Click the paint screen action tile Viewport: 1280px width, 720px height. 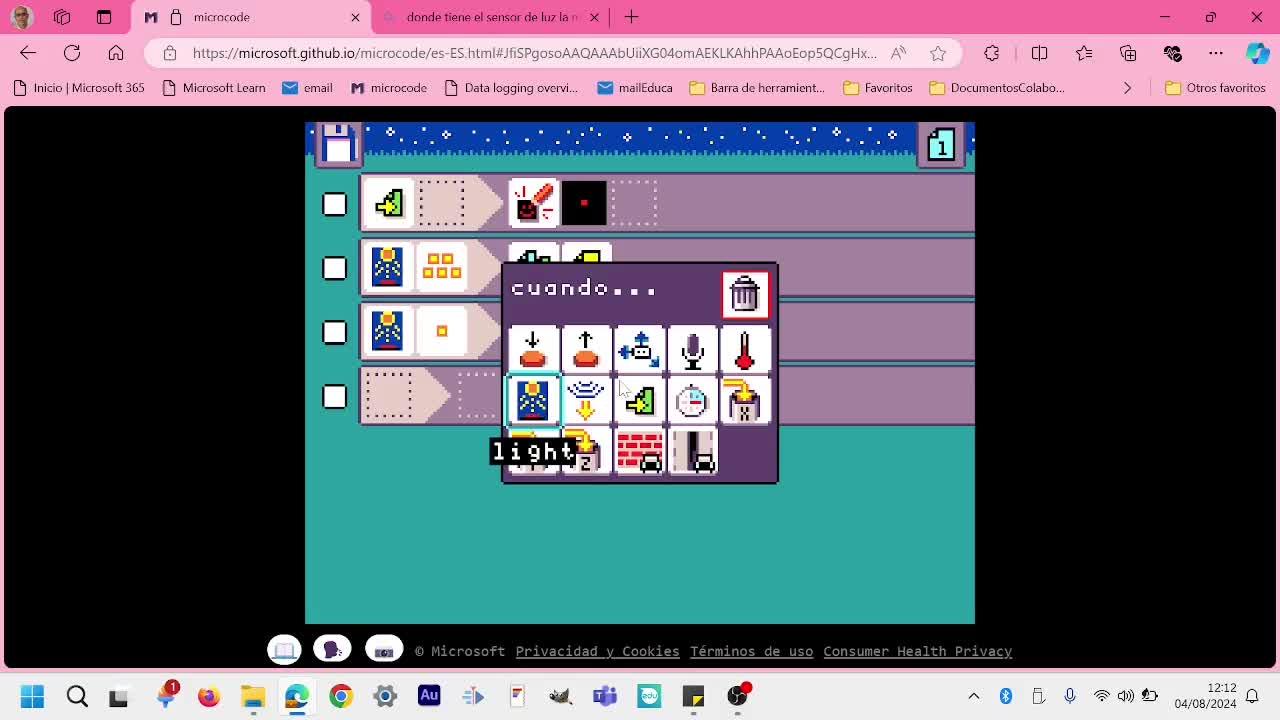click(533, 203)
